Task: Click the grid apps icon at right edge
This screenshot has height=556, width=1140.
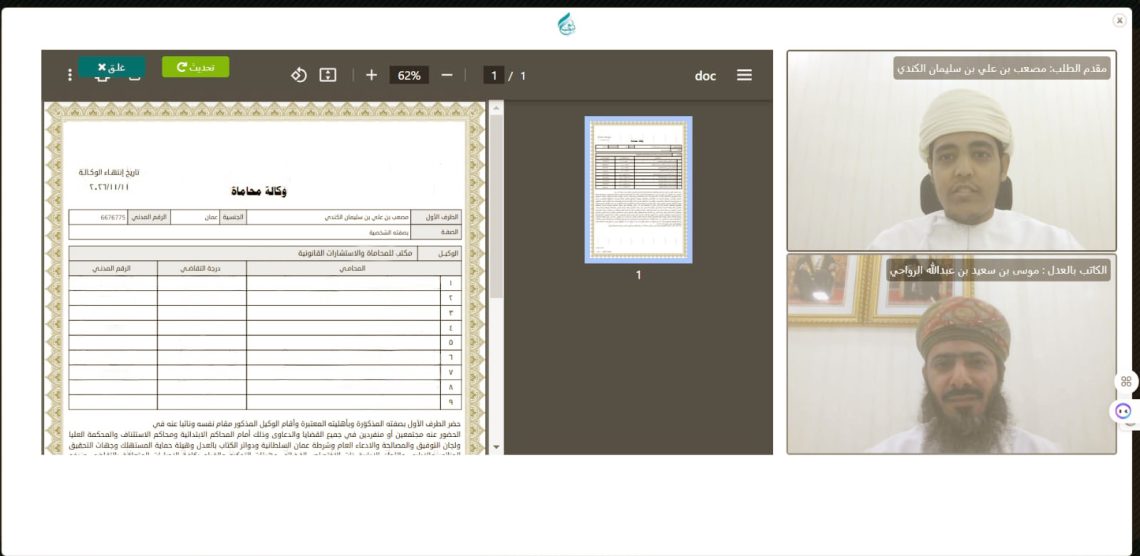Action: click(1125, 382)
